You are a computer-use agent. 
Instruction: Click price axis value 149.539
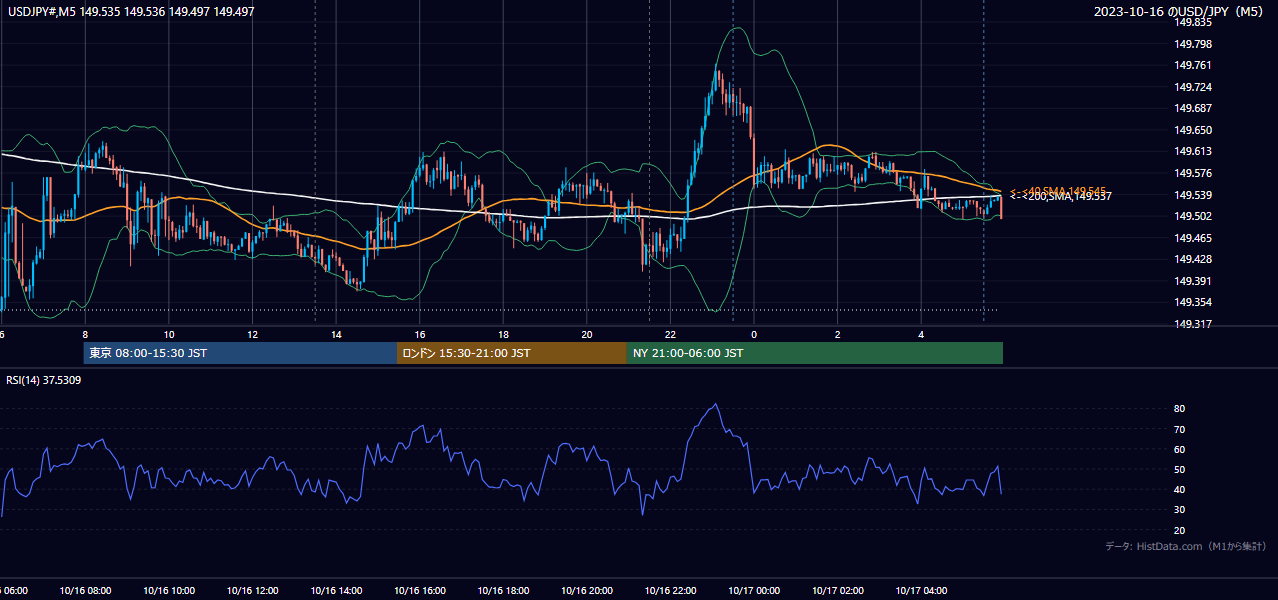click(x=1193, y=195)
